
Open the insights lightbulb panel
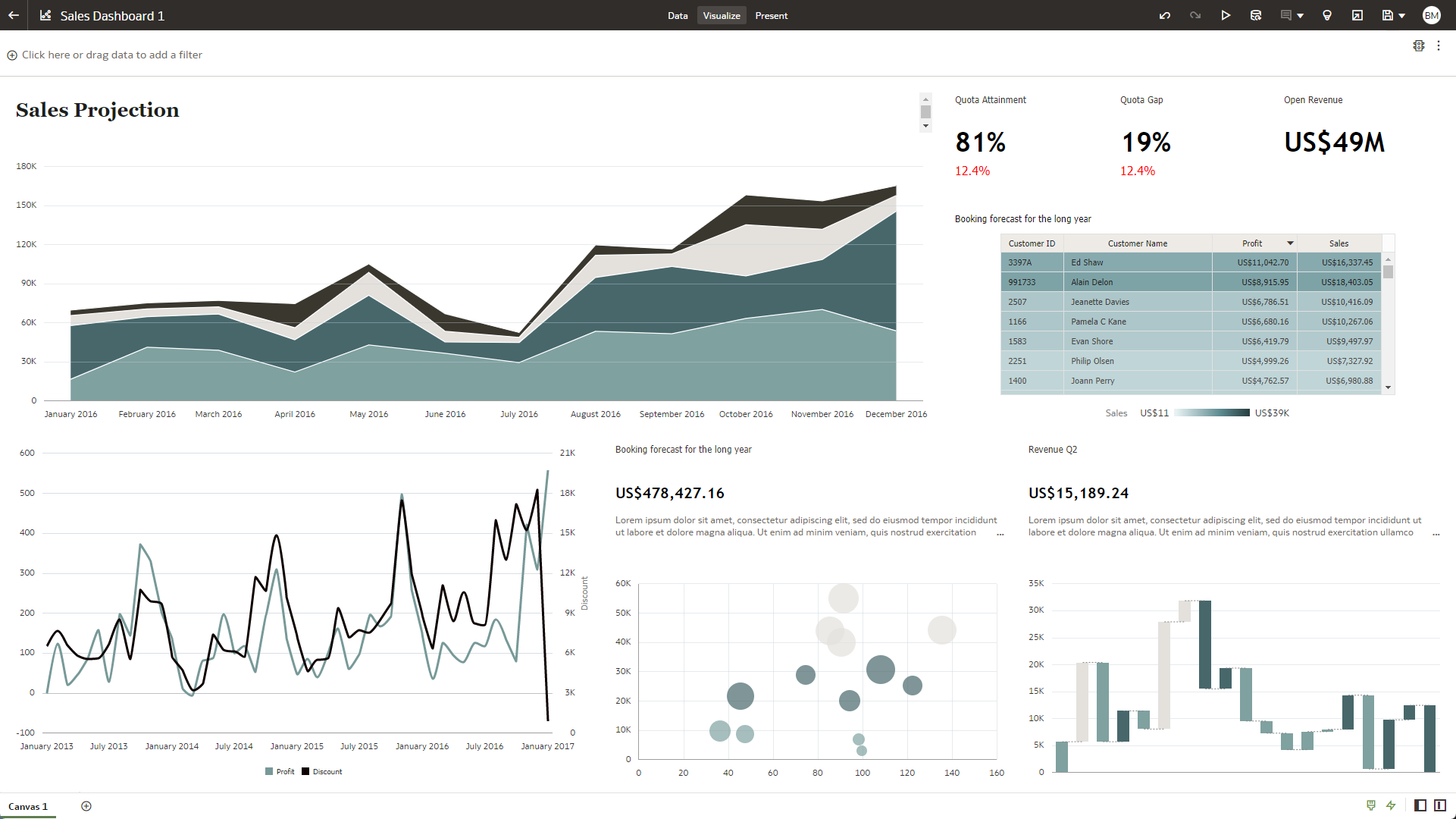1327,15
